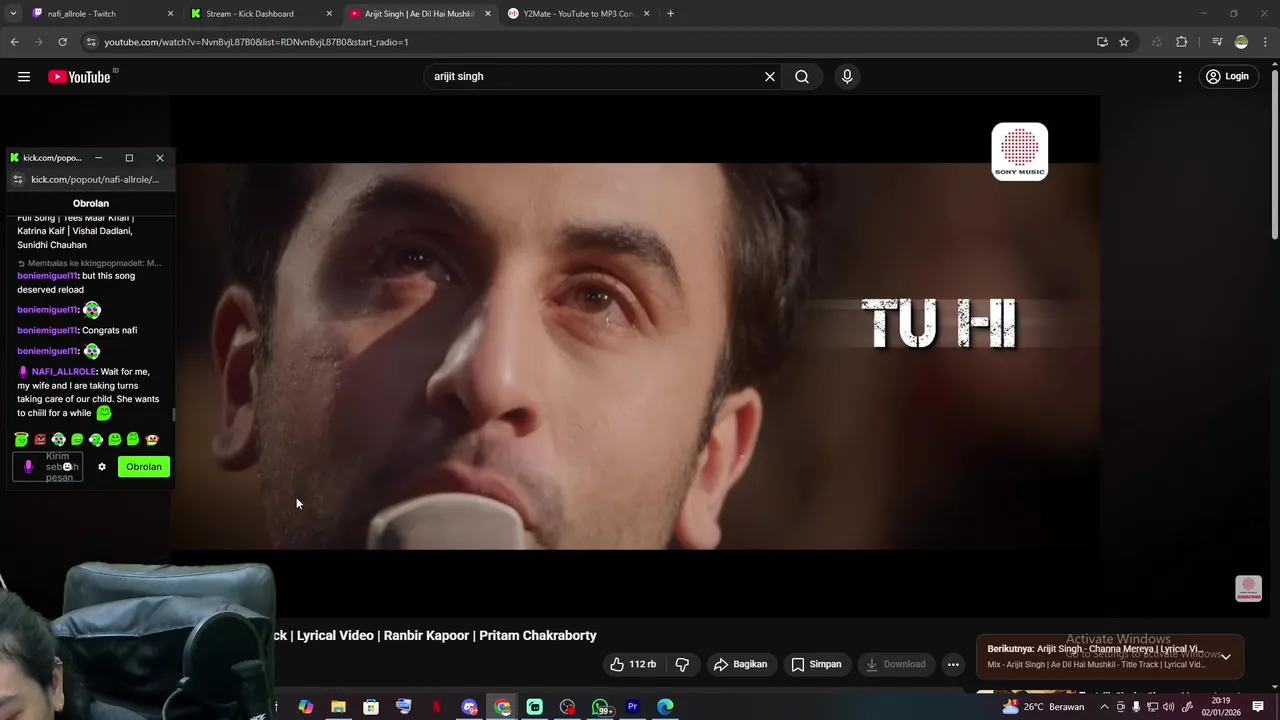1280x720 pixels.
Task: View site information icon in address bar
Action: tap(91, 42)
